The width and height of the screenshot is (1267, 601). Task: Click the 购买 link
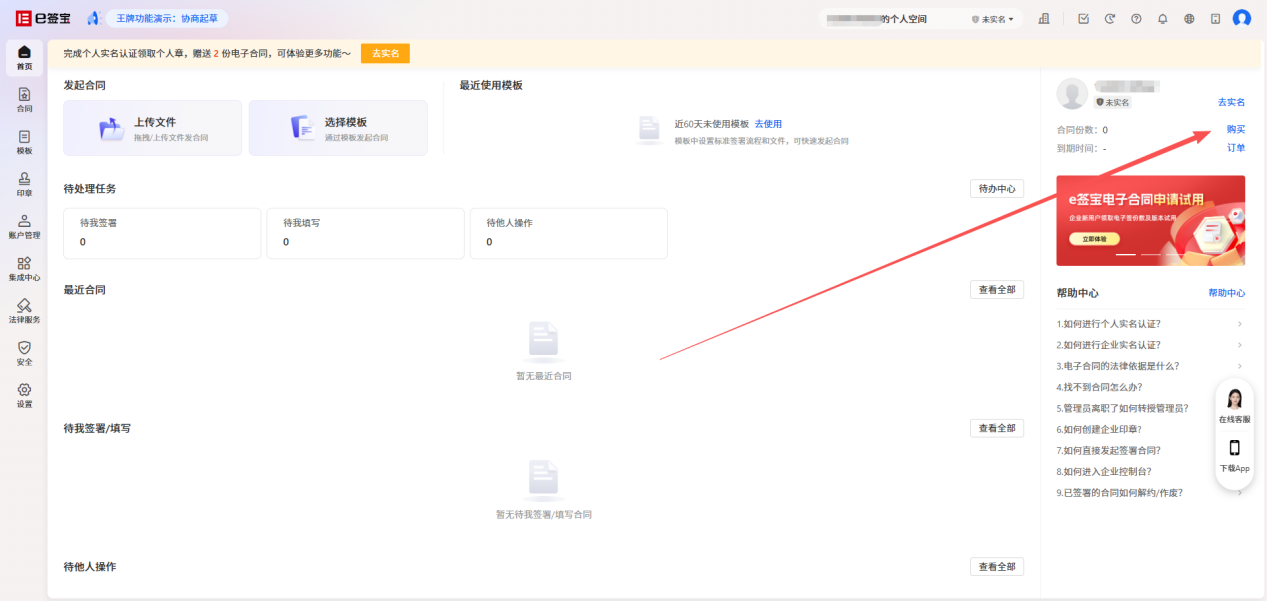[1235, 129]
